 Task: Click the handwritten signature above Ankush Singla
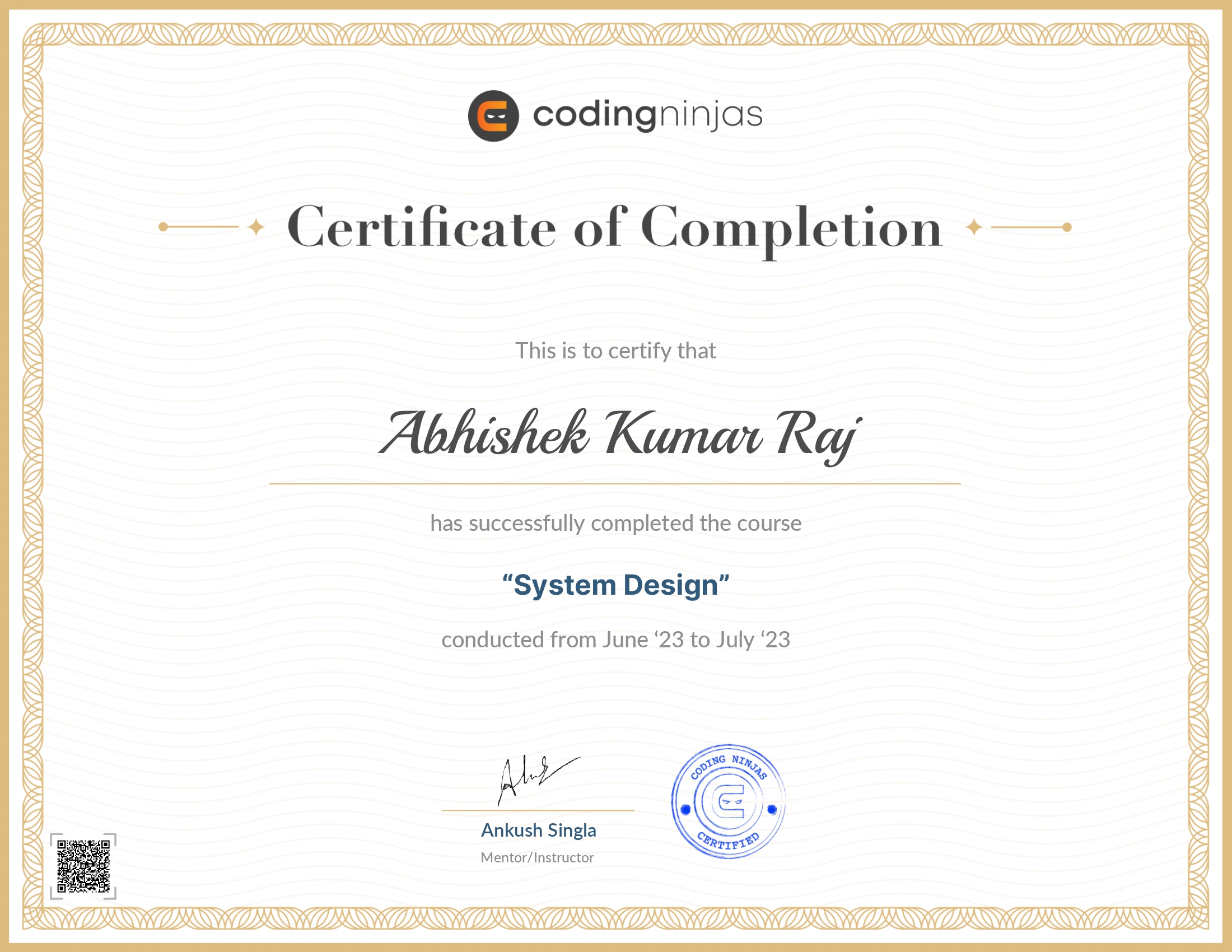click(539, 780)
